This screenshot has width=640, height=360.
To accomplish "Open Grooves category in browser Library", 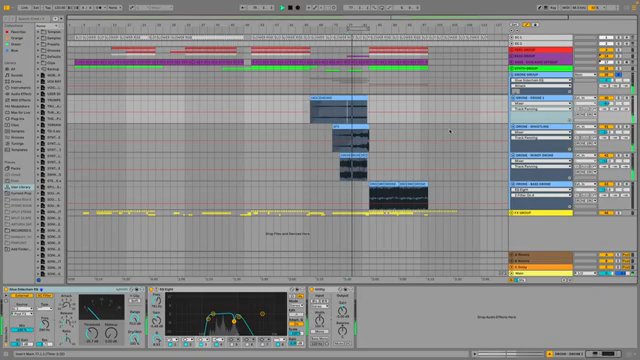I will tap(17, 137).
